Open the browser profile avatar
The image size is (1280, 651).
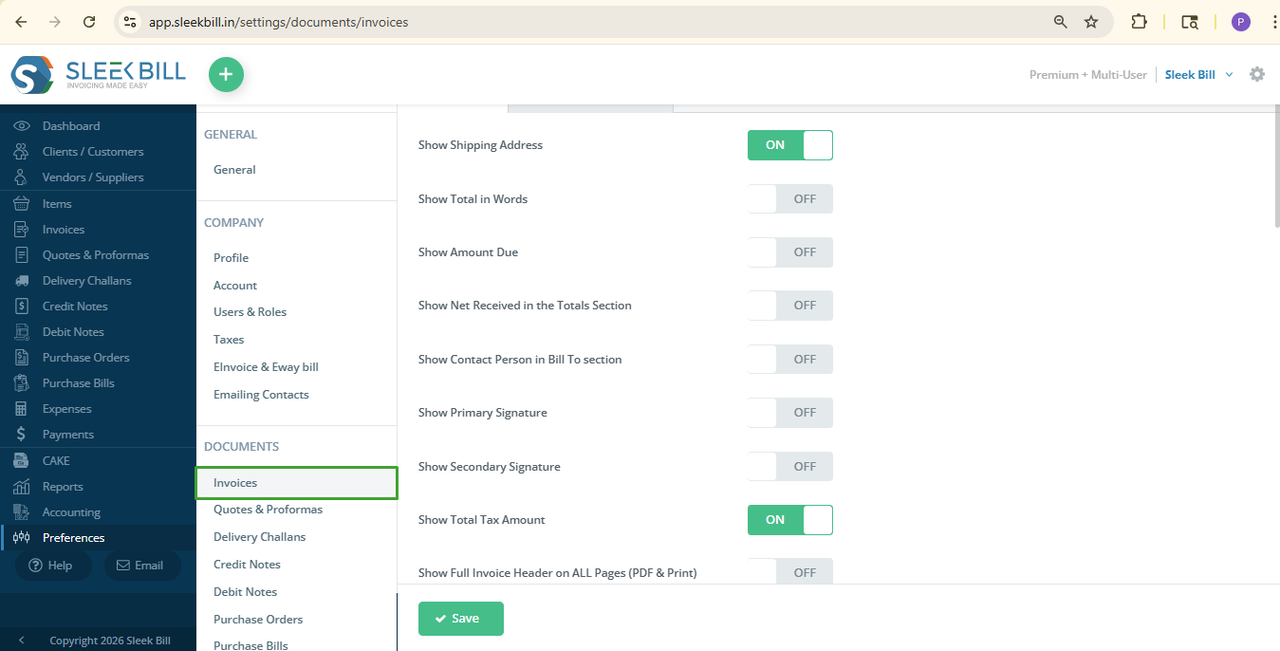(x=1241, y=22)
